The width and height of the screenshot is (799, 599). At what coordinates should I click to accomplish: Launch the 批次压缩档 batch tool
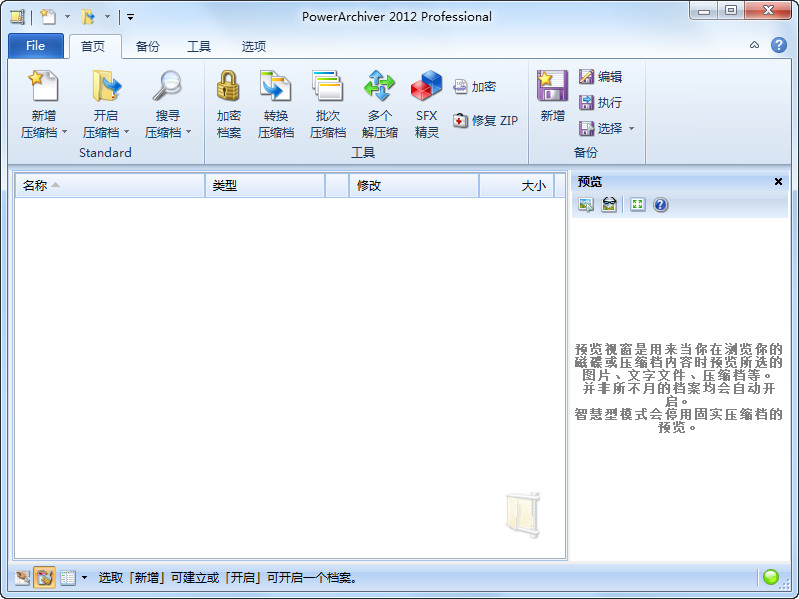(328, 86)
